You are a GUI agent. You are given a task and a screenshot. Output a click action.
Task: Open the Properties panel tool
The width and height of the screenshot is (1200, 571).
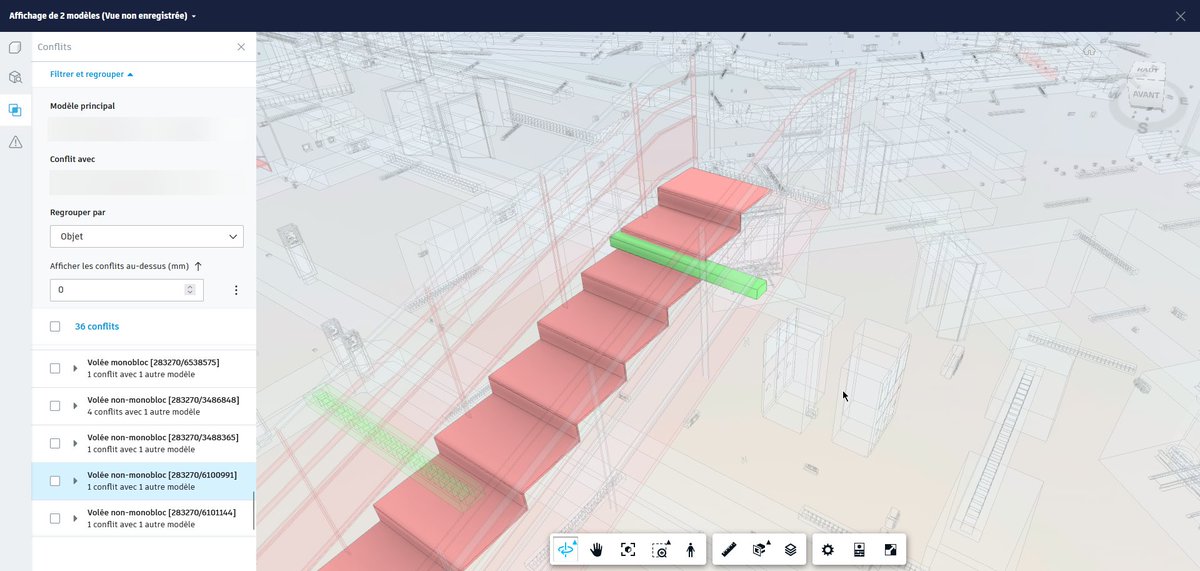pos(859,549)
